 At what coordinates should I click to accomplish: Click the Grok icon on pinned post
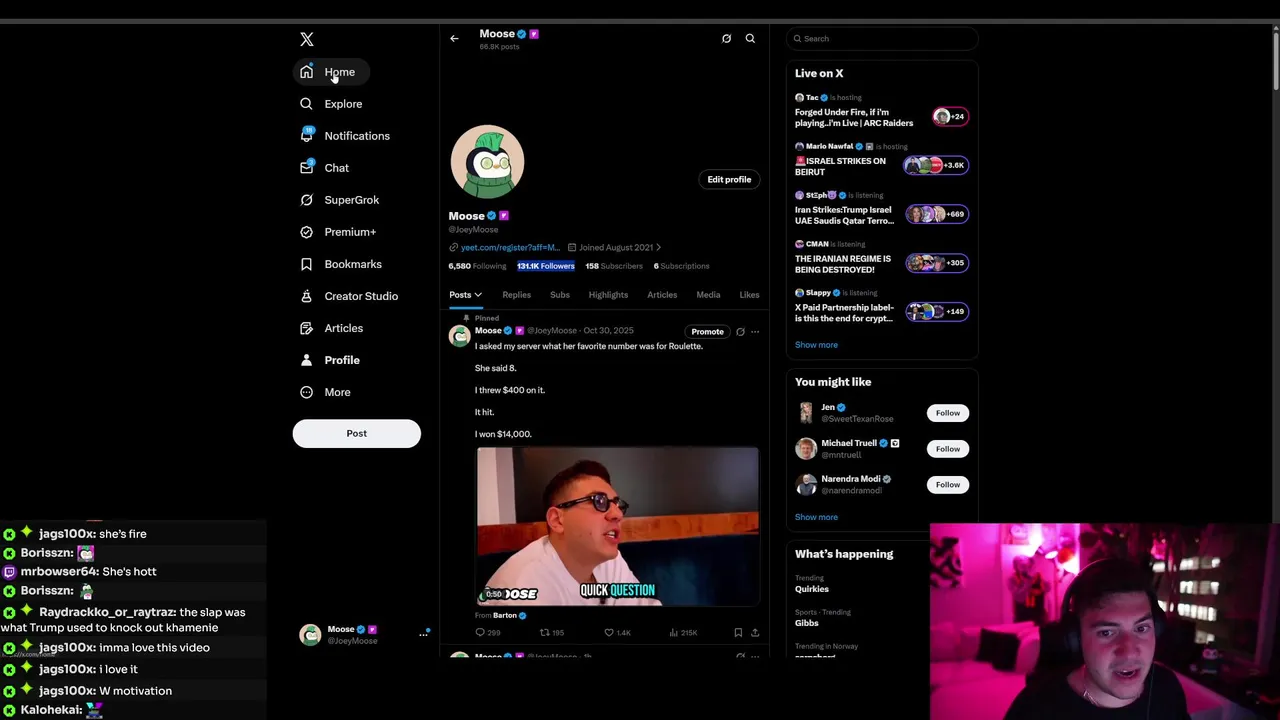click(x=740, y=332)
